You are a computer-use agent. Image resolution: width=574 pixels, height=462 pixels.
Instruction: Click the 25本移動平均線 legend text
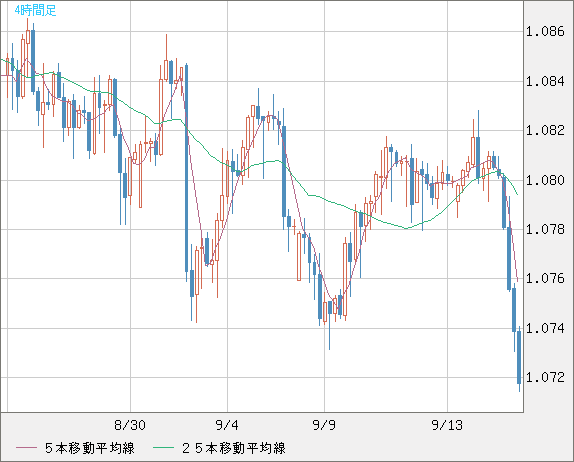pyautogui.click(x=234, y=448)
